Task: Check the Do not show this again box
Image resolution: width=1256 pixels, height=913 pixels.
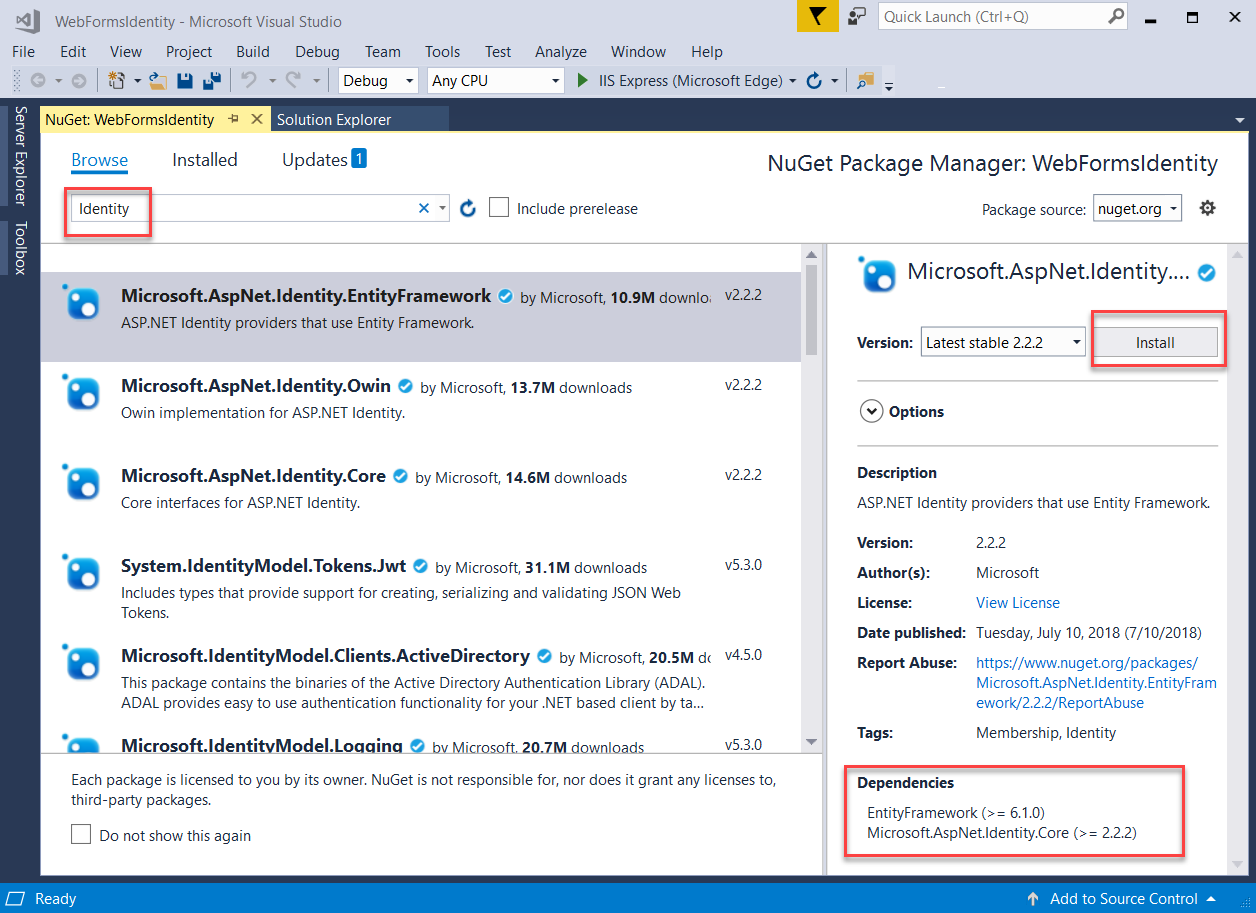Action: tap(81, 834)
